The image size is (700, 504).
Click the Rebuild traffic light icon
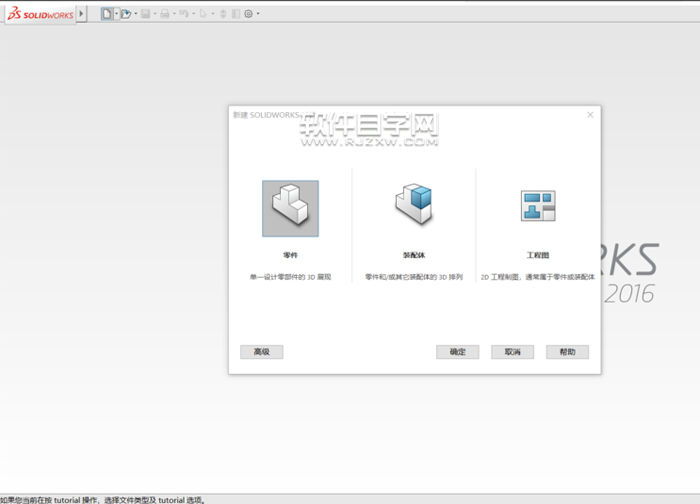coord(223,14)
